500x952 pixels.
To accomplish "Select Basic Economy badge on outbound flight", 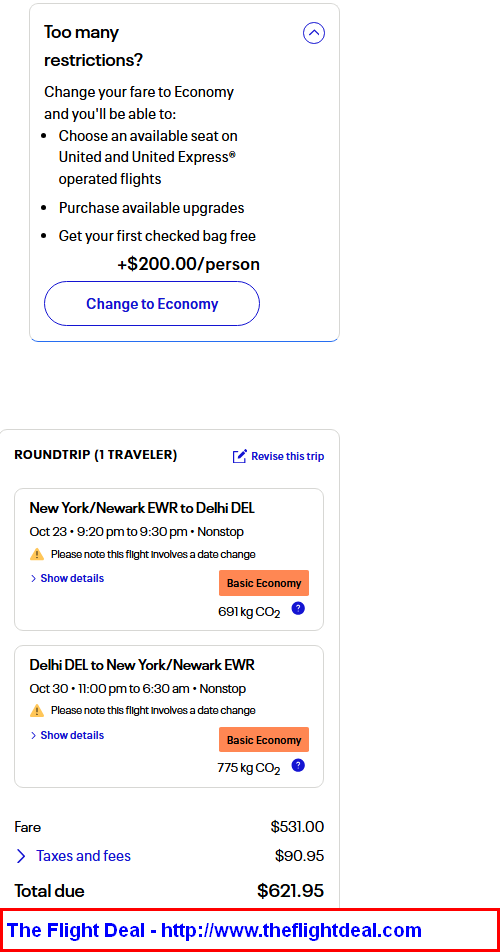I will click(x=264, y=583).
